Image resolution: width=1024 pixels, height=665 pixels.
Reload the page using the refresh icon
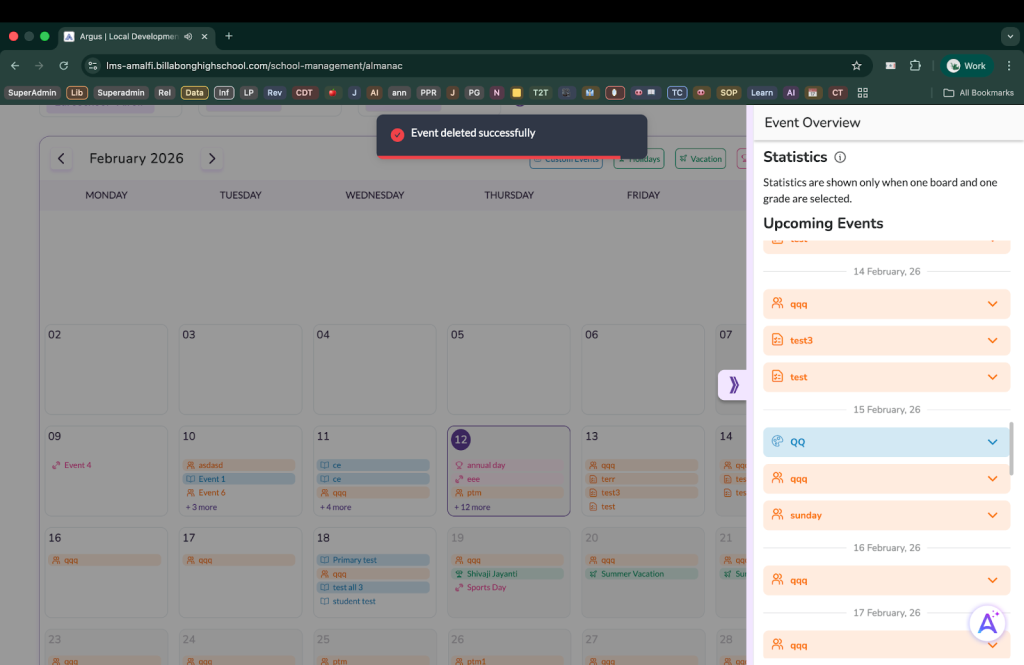64,66
